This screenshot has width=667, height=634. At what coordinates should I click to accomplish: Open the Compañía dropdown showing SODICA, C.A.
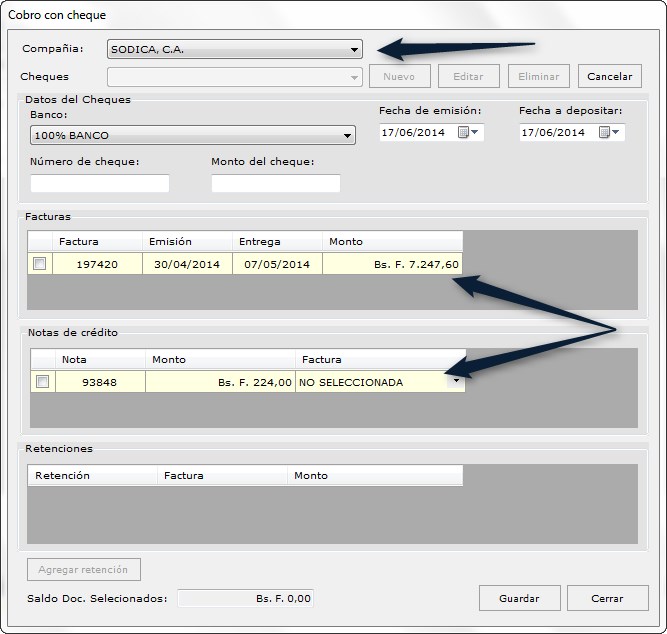click(235, 49)
